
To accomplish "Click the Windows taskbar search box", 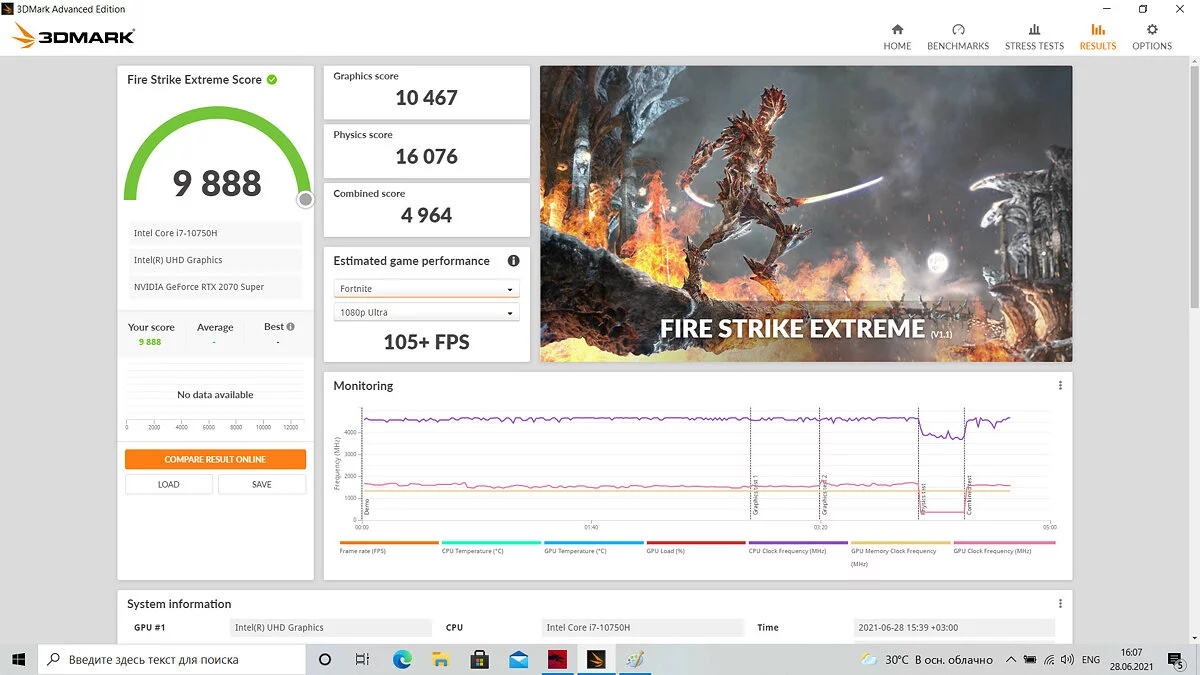I will point(172,660).
